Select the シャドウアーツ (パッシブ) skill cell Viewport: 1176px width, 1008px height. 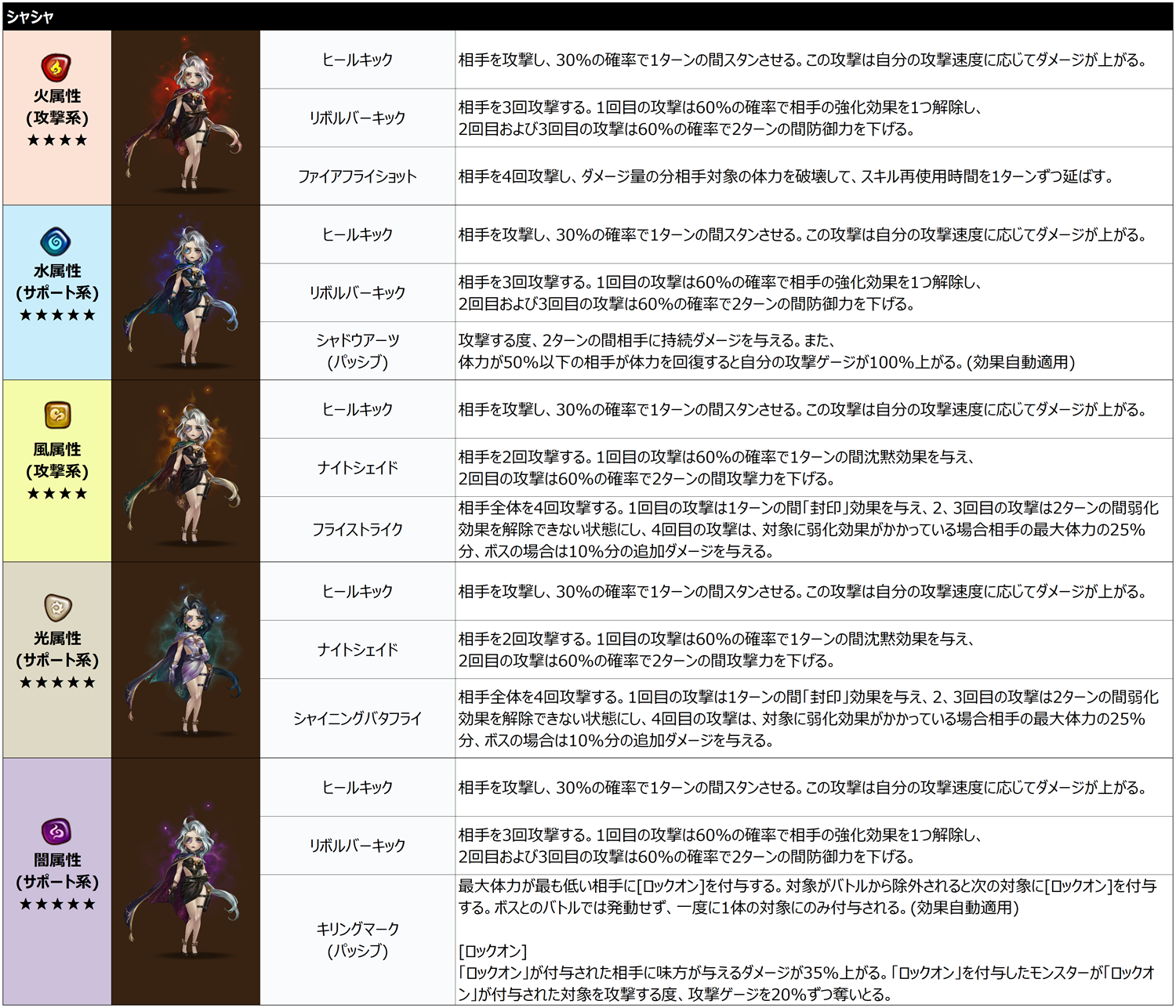[357, 351]
